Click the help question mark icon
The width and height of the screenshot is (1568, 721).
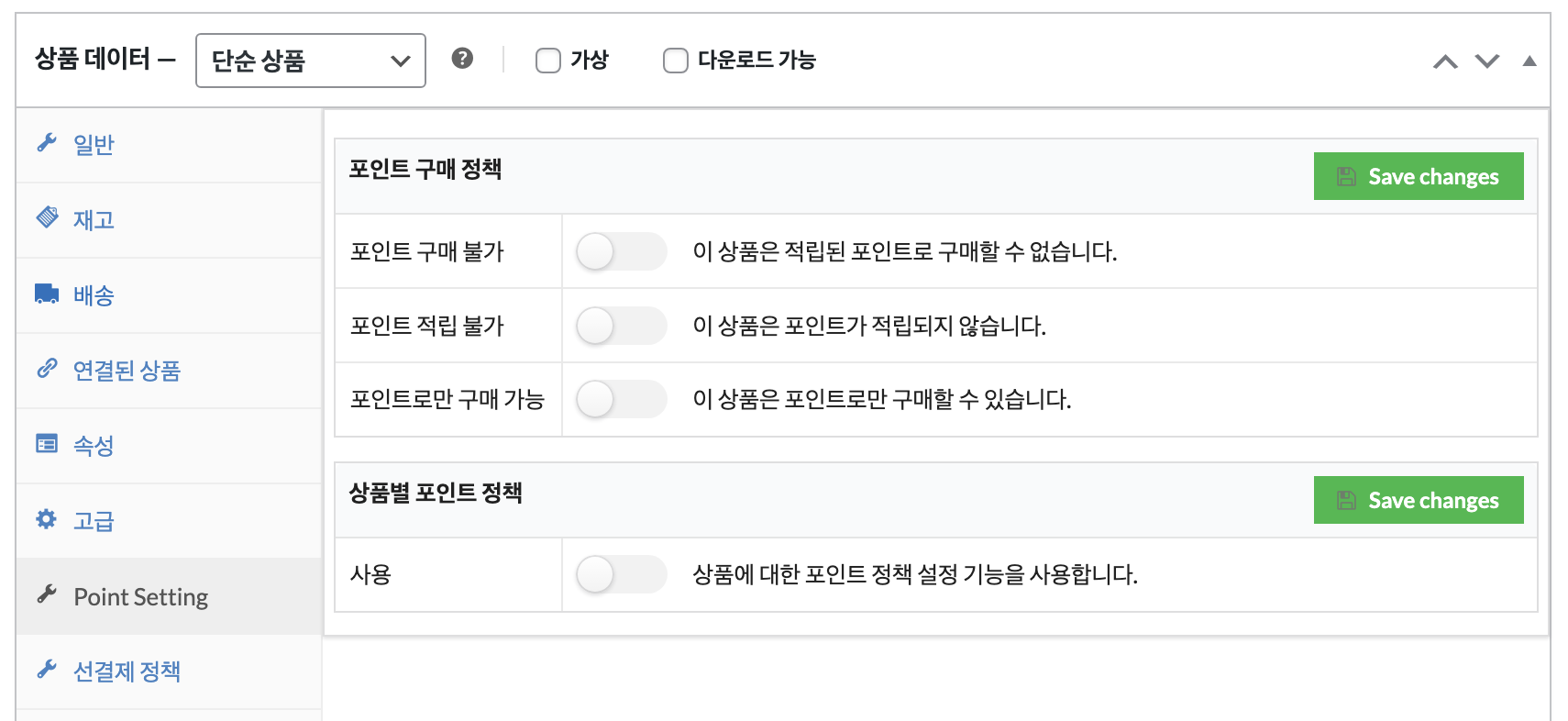462,59
